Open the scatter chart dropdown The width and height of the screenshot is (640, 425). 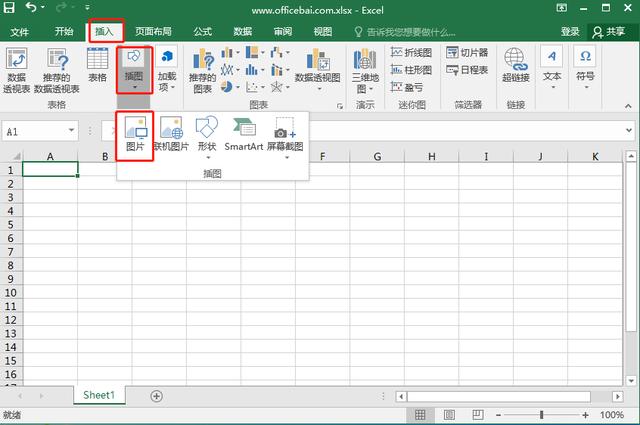(256, 87)
